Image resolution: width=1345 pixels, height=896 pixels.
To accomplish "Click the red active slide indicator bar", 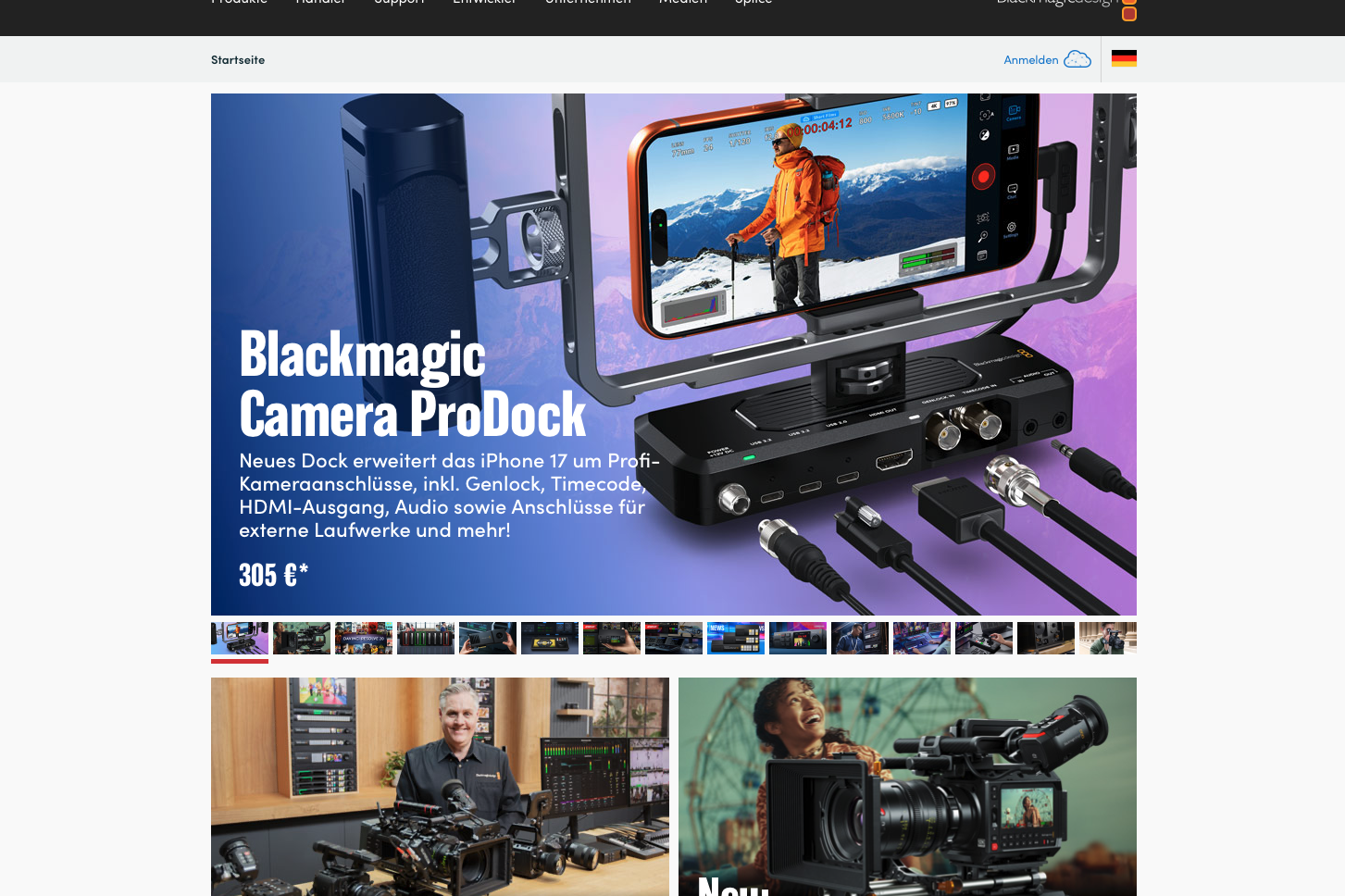I will pos(240,661).
